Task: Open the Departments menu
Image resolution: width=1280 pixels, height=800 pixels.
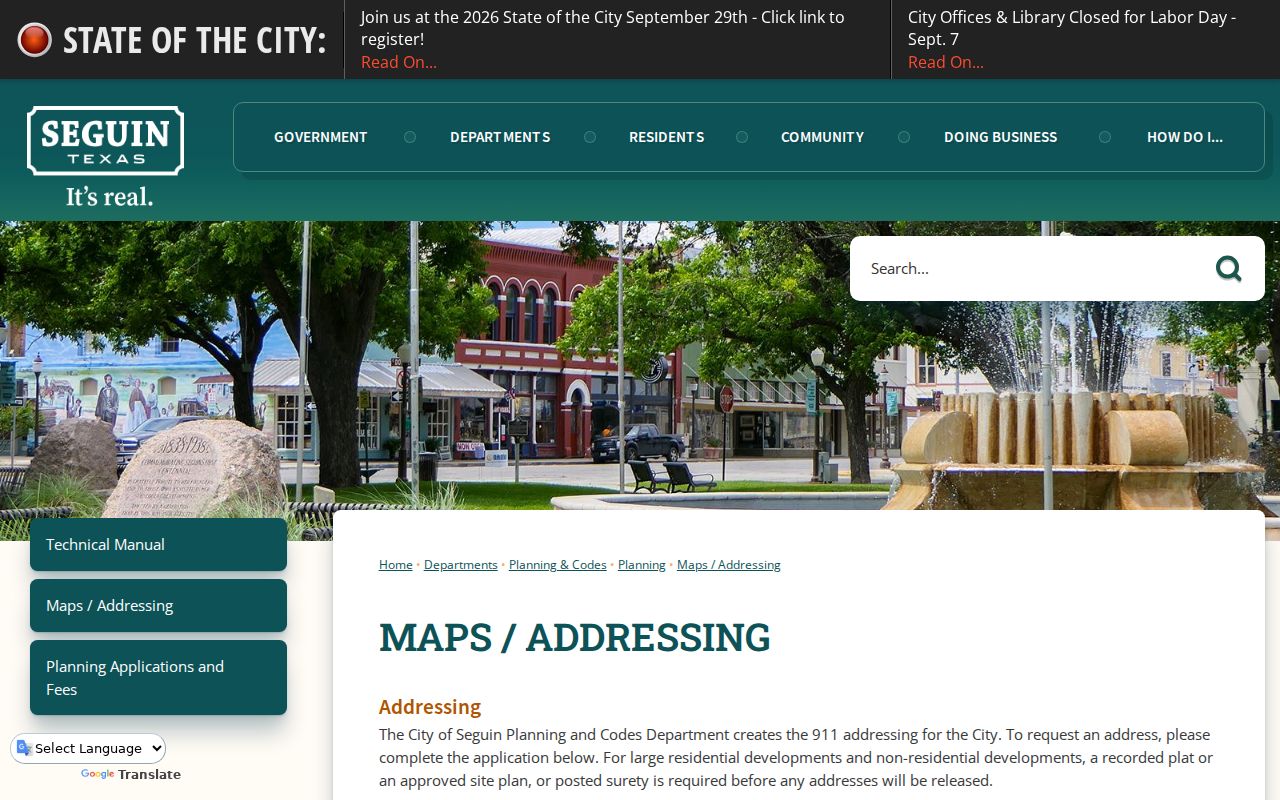Action: pyautogui.click(x=500, y=137)
